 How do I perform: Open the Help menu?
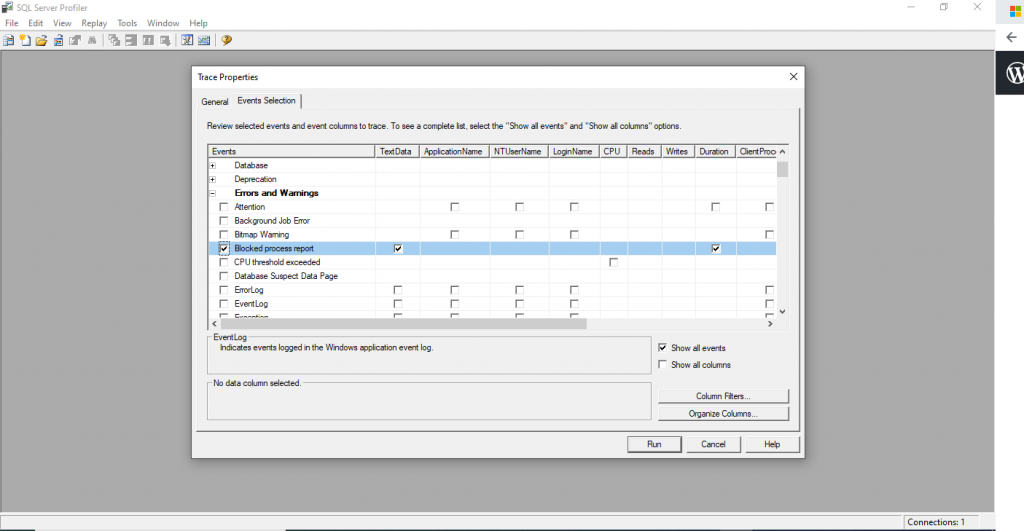198,23
